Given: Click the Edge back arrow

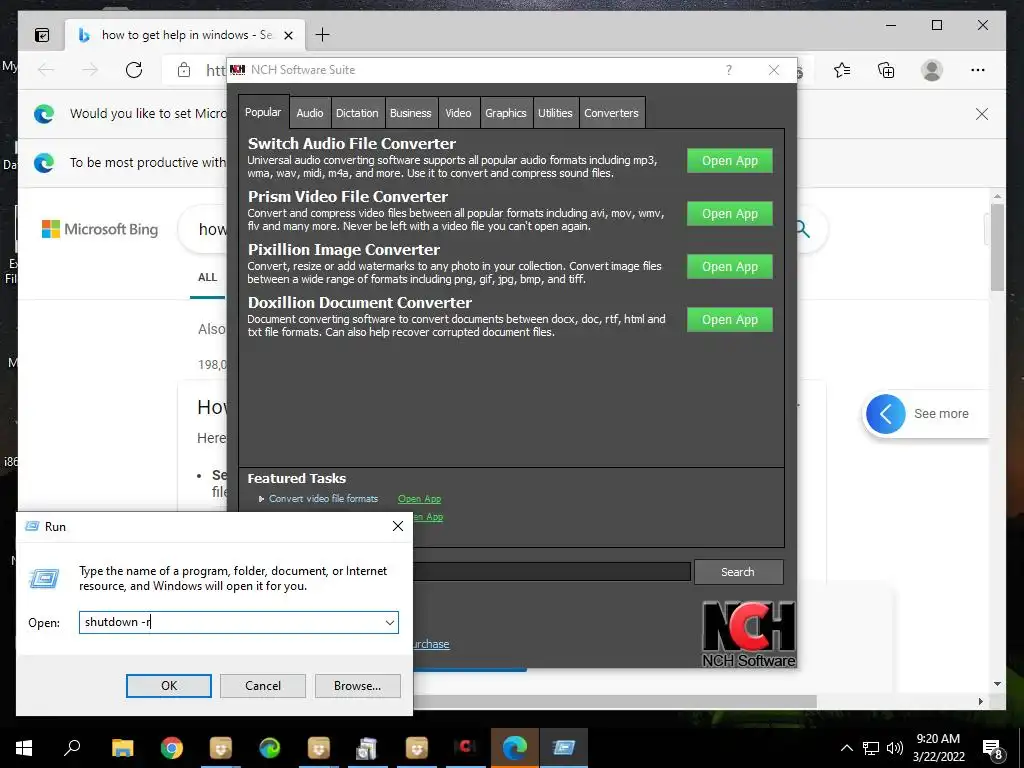Looking at the screenshot, I should (46, 70).
